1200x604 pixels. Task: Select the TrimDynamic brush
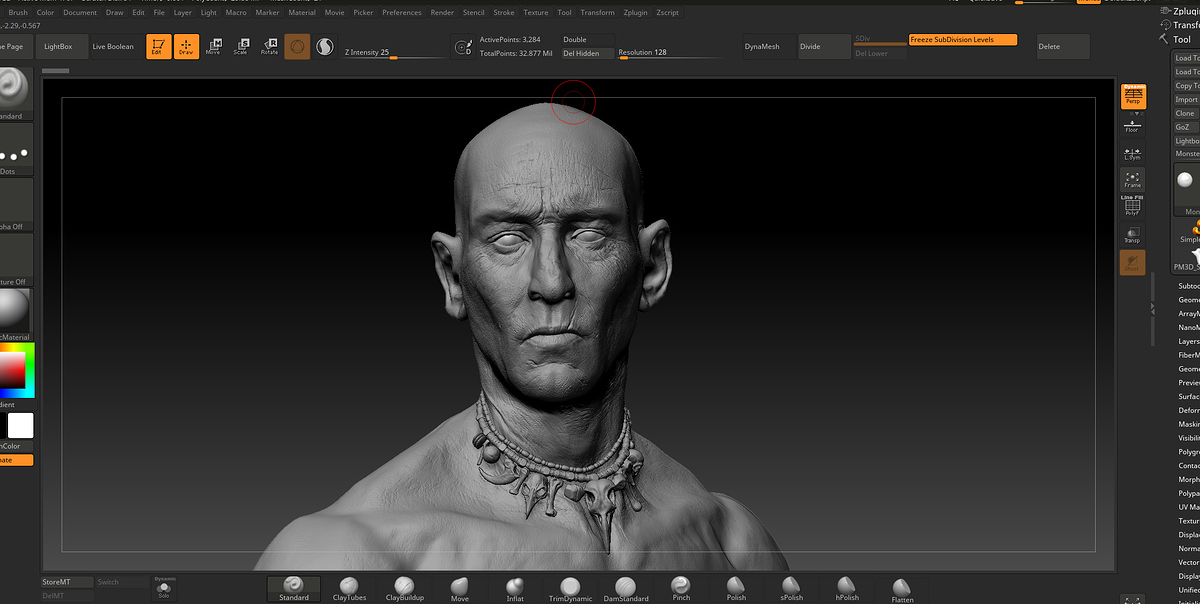tap(570, 588)
